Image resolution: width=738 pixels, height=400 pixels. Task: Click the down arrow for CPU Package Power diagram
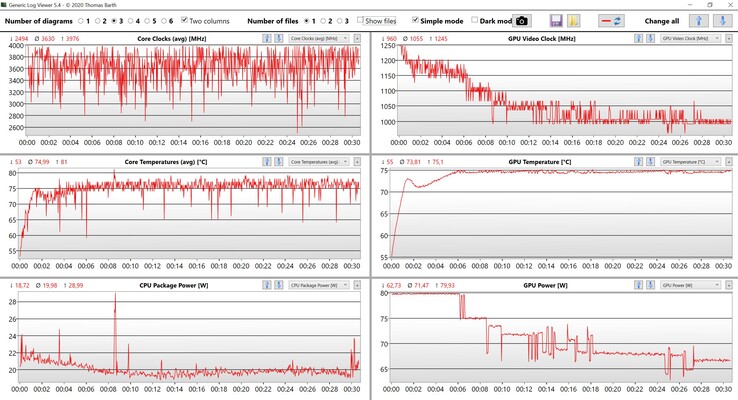point(279,285)
